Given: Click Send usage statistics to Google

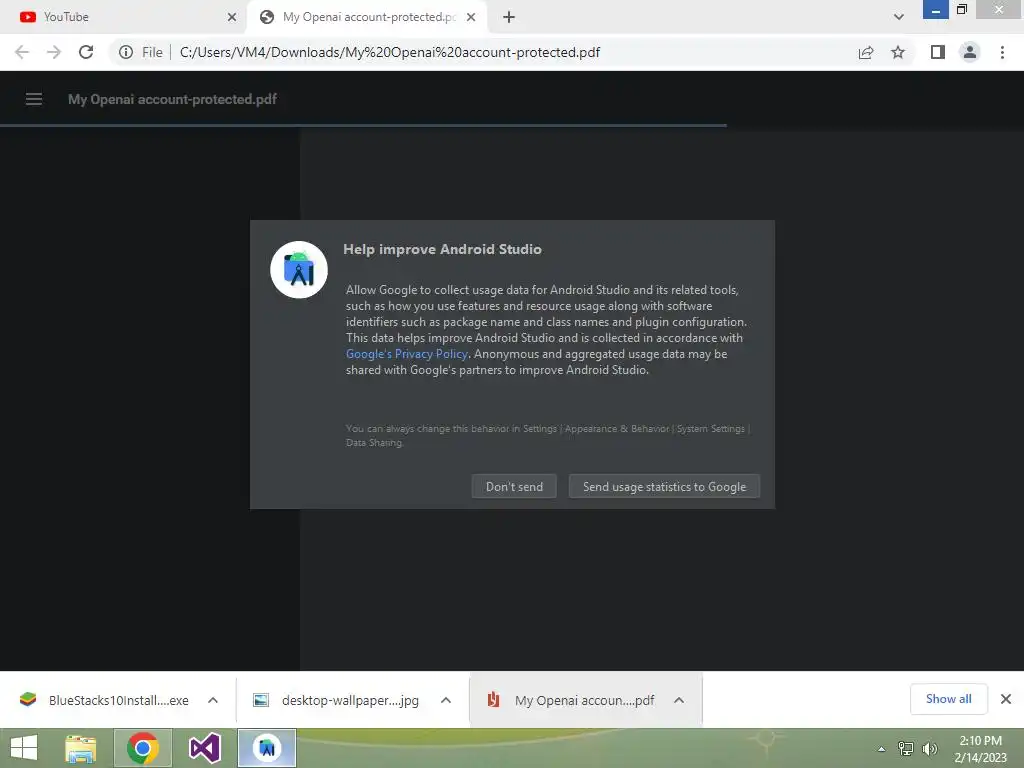Looking at the screenshot, I should (x=664, y=487).
